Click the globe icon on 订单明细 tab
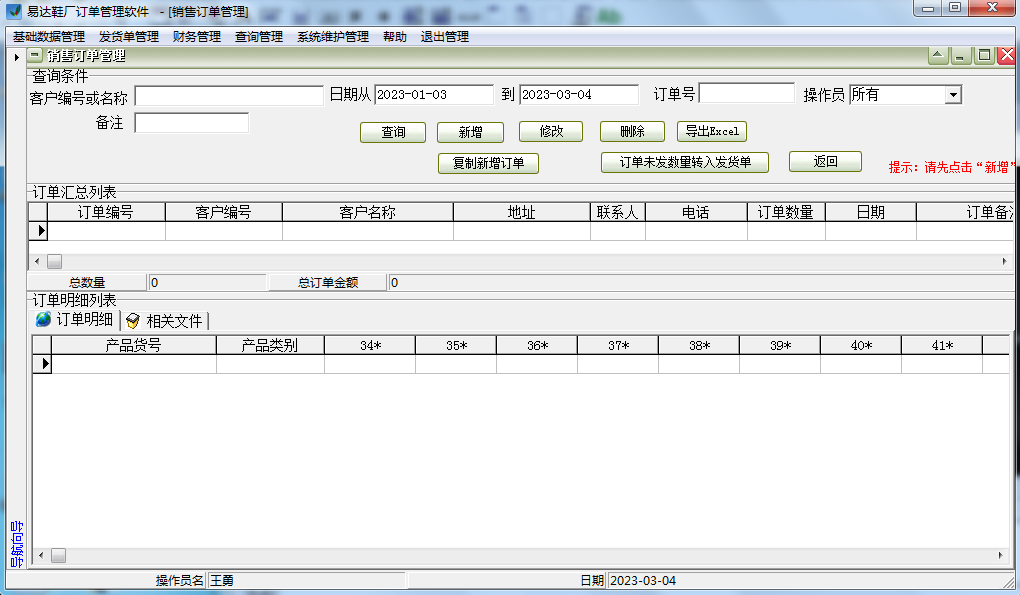The height and width of the screenshot is (595, 1020). (x=44, y=319)
